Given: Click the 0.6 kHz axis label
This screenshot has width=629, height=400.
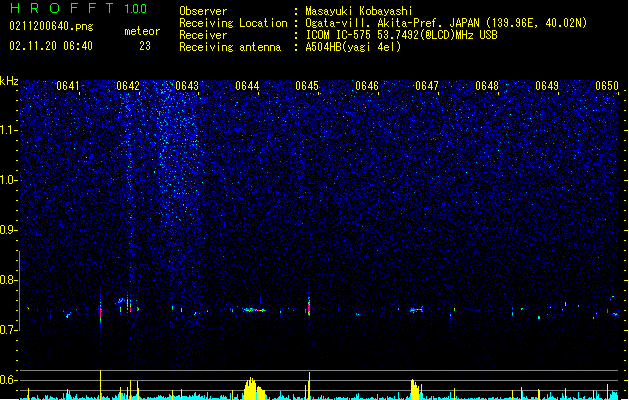Looking at the screenshot, I should point(9,380).
